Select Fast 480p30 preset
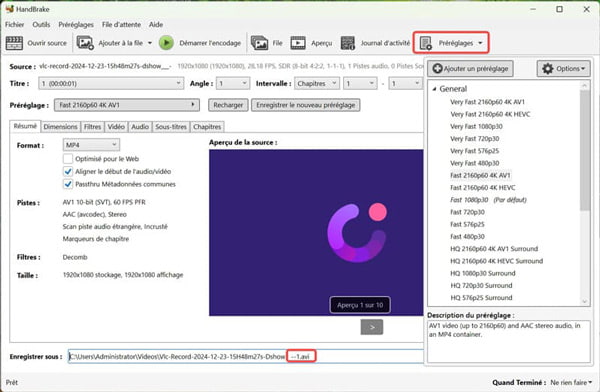This screenshot has height=392, width=600. (467, 237)
